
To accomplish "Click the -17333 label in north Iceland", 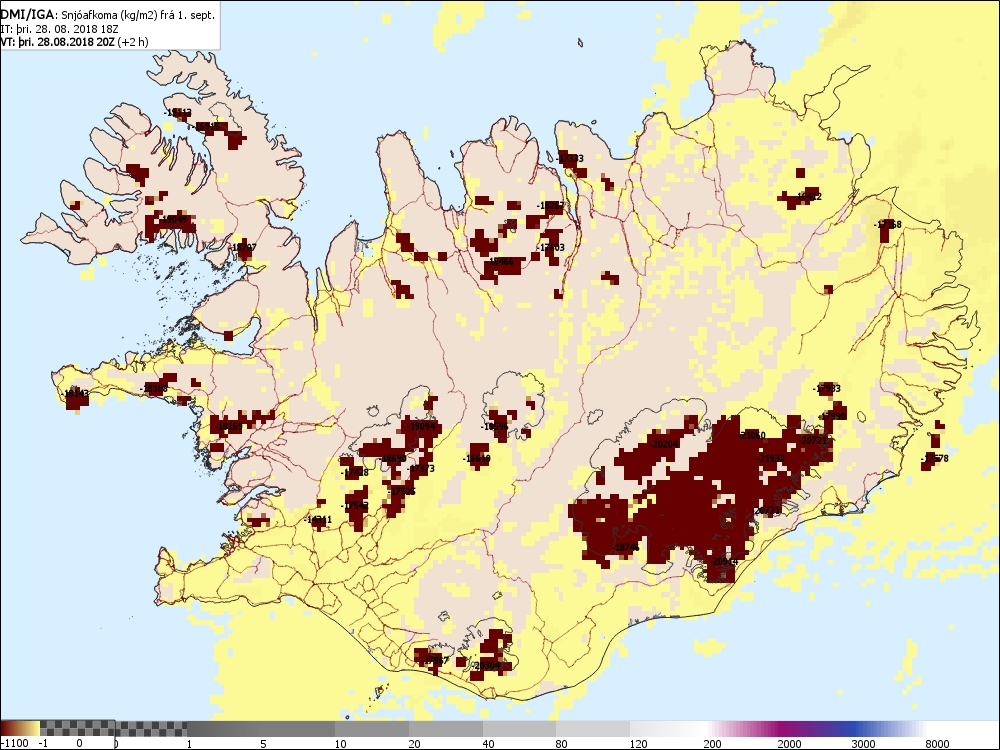I will 570,158.
